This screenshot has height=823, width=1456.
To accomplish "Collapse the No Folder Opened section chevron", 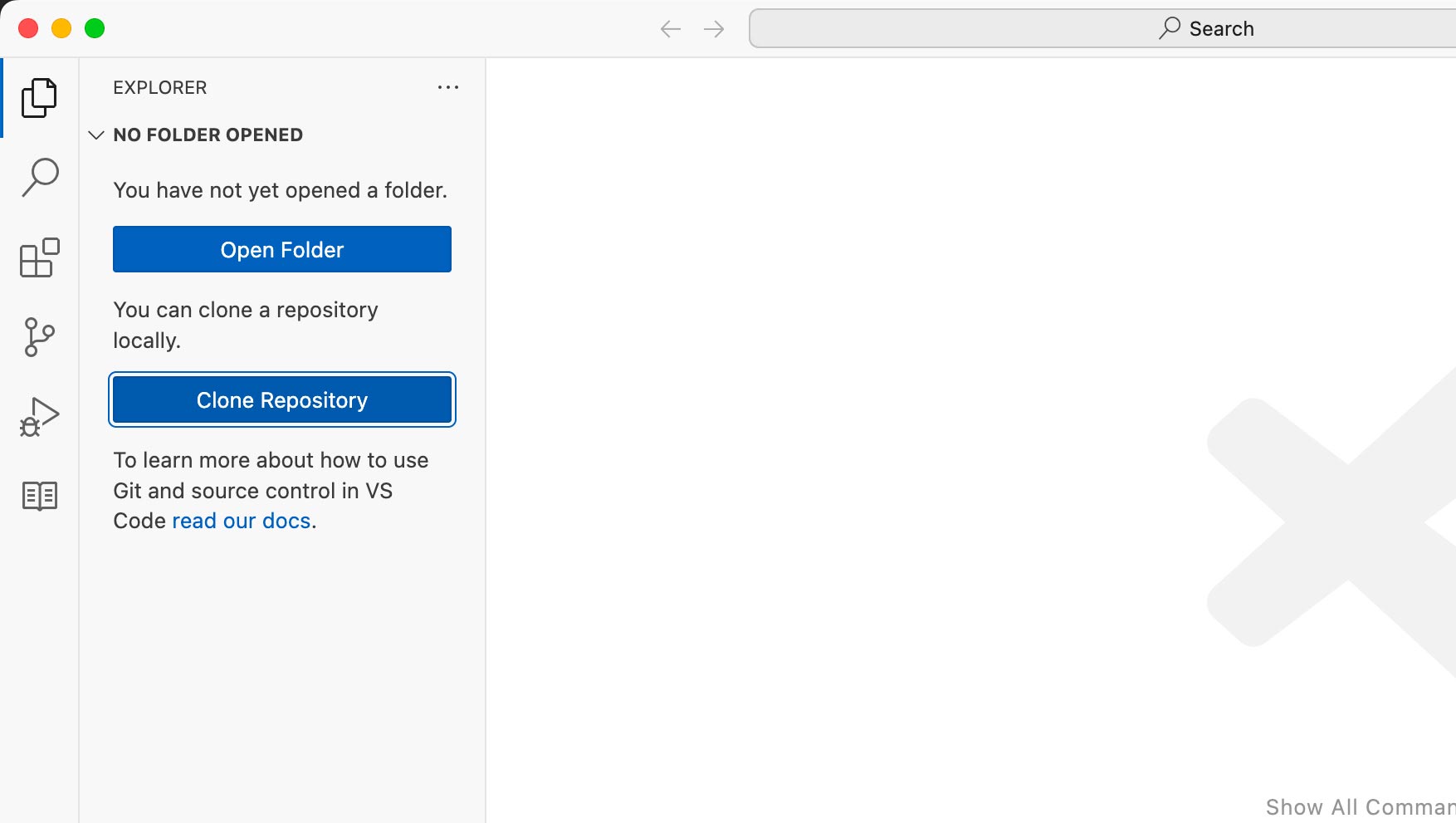I will (x=96, y=135).
